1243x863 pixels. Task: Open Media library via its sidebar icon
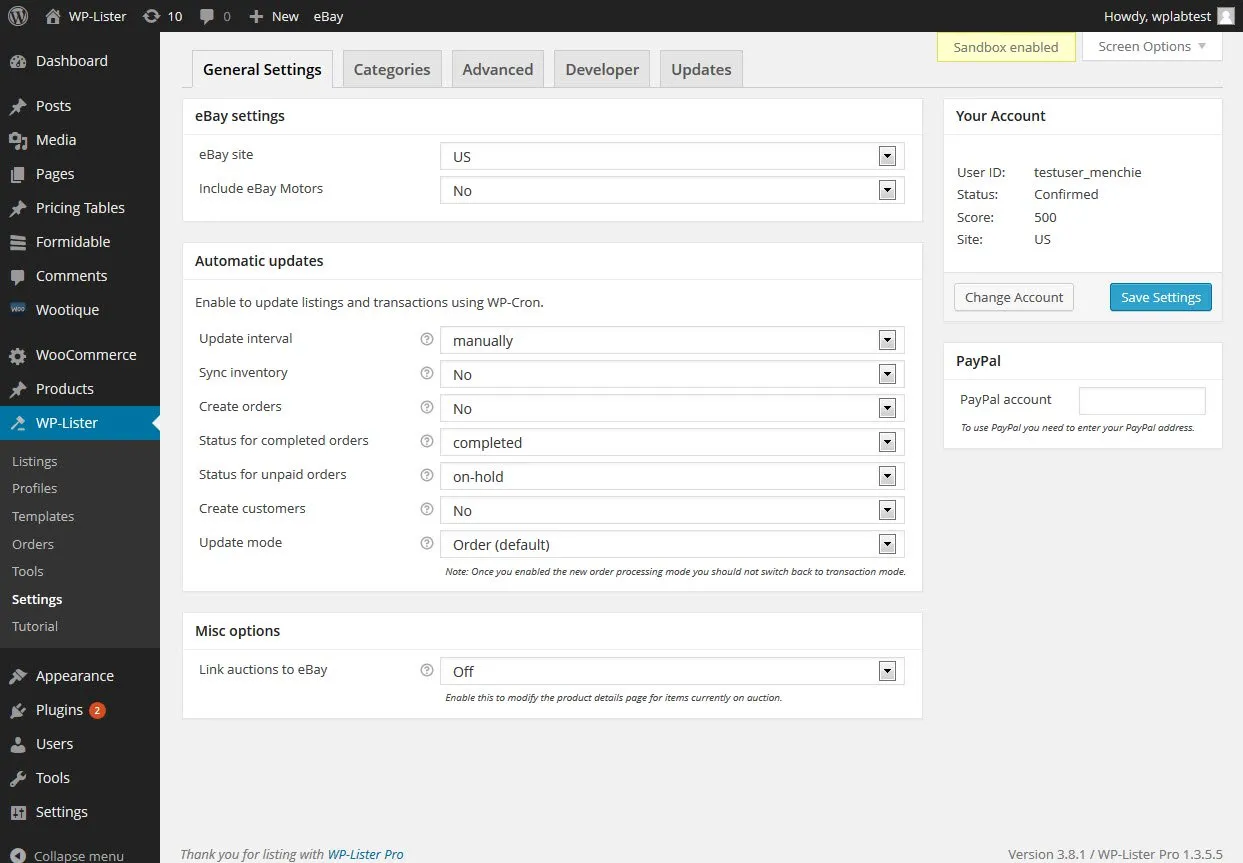coord(21,140)
